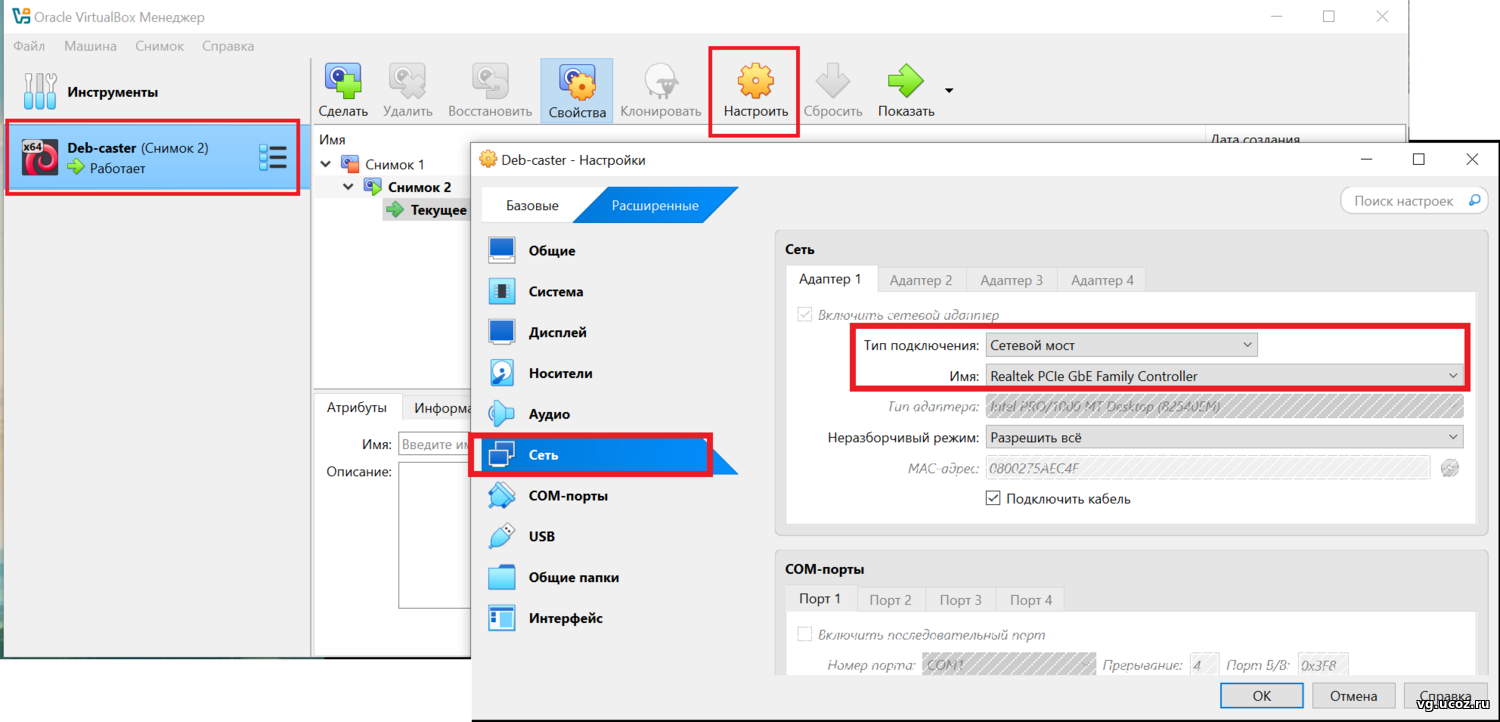Image resolution: width=1500 pixels, height=722 pixels.
Task: Open the Носители storage category
Action: [560, 373]
